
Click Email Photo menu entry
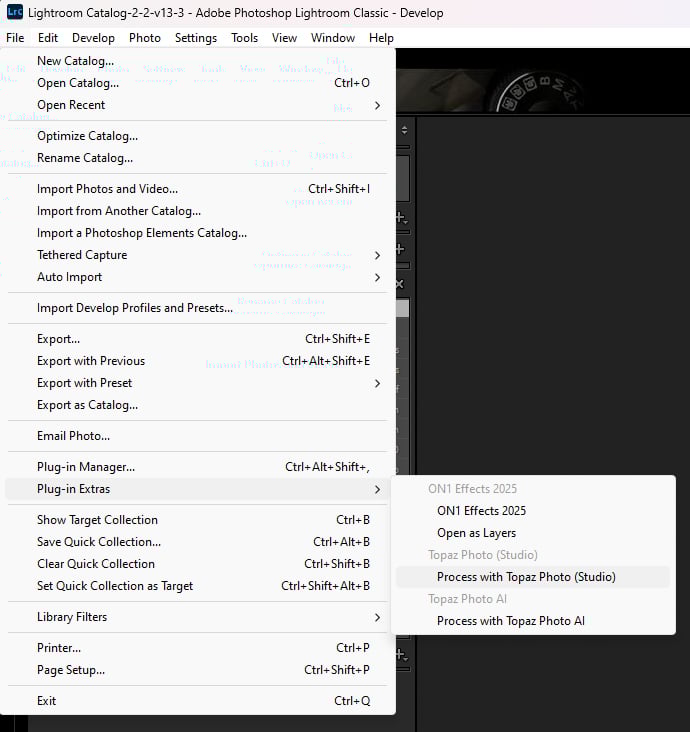(x=73, y=436)
